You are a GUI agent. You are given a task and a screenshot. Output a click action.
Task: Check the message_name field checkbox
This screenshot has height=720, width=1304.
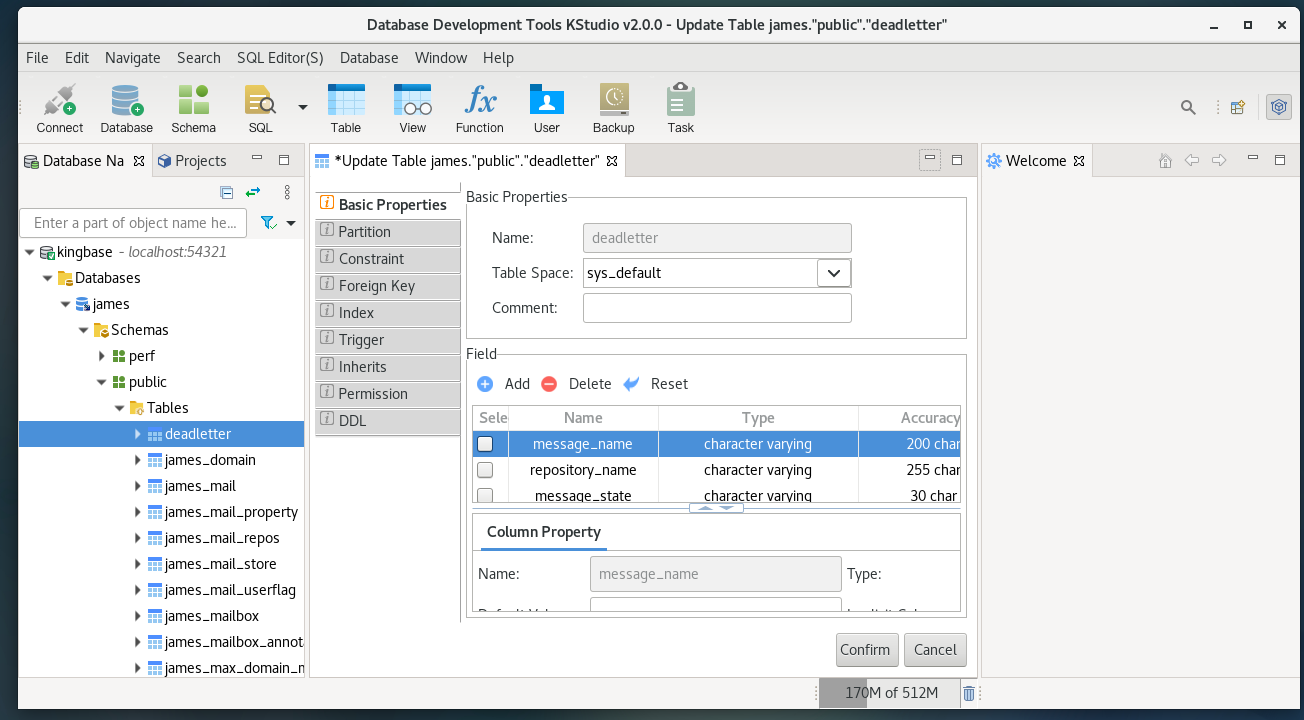click(x=485, y=444)
